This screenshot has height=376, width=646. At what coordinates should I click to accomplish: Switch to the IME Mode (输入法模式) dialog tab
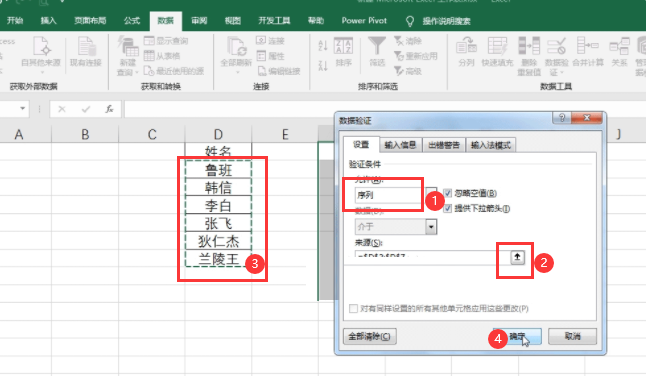(491, 145)
